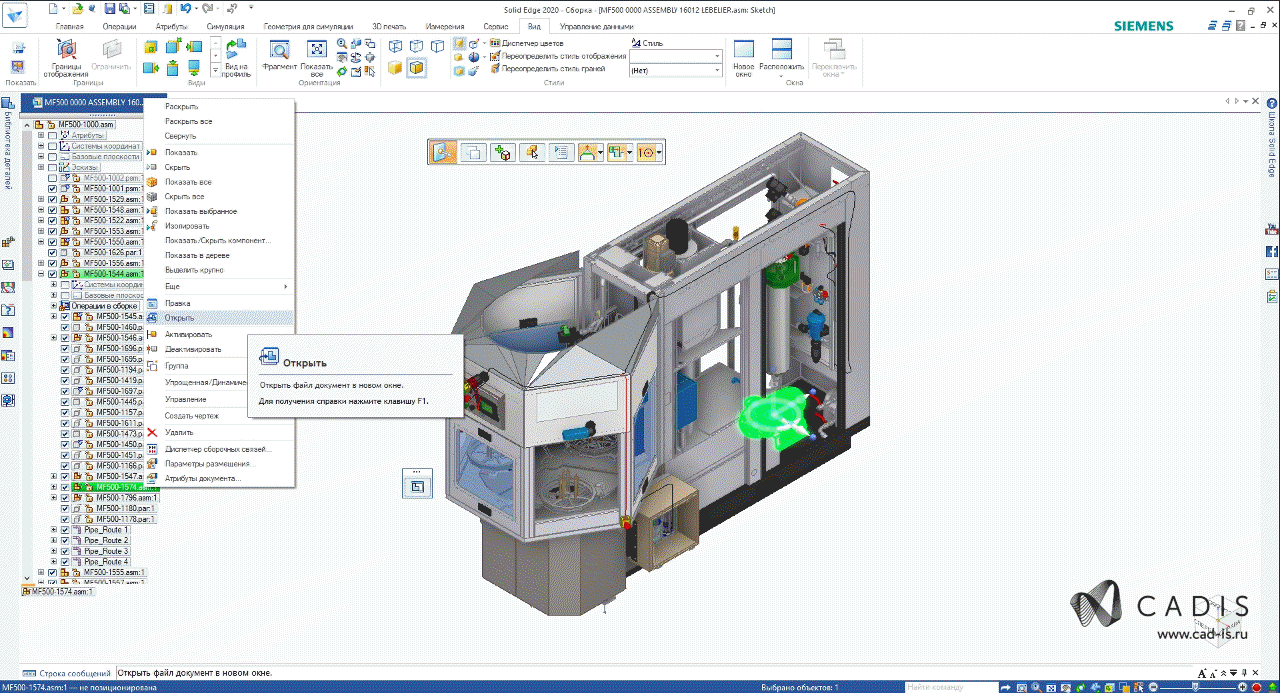Screen dimensions: 1280x693
Task: Uncheck visibility of MF500-1001 part in tree
Action: (52, 188)
